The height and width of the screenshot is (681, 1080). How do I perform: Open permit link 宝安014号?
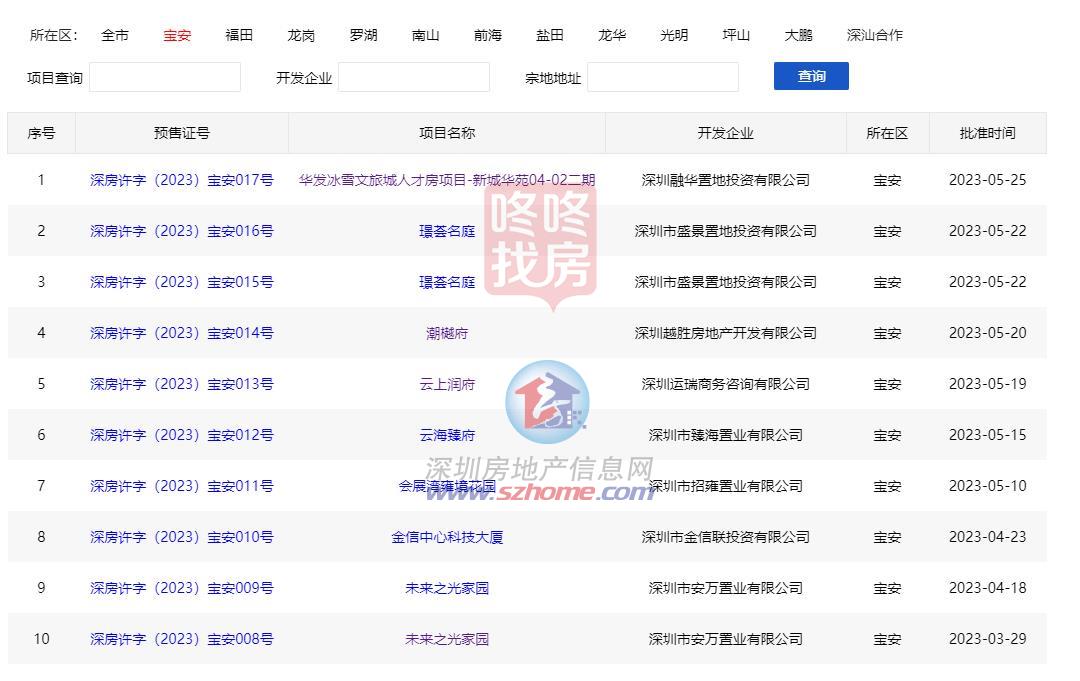(x=182, y=333)
